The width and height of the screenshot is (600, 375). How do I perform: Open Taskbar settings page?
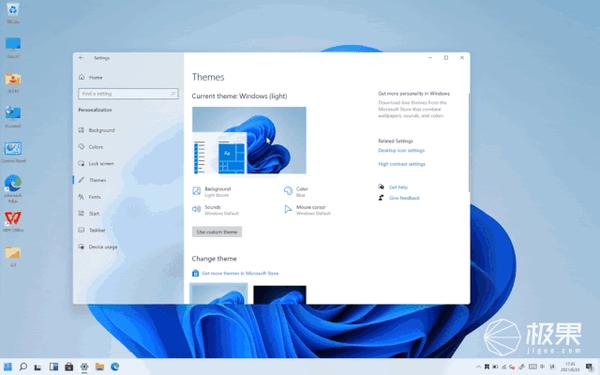tap(92, 230)
